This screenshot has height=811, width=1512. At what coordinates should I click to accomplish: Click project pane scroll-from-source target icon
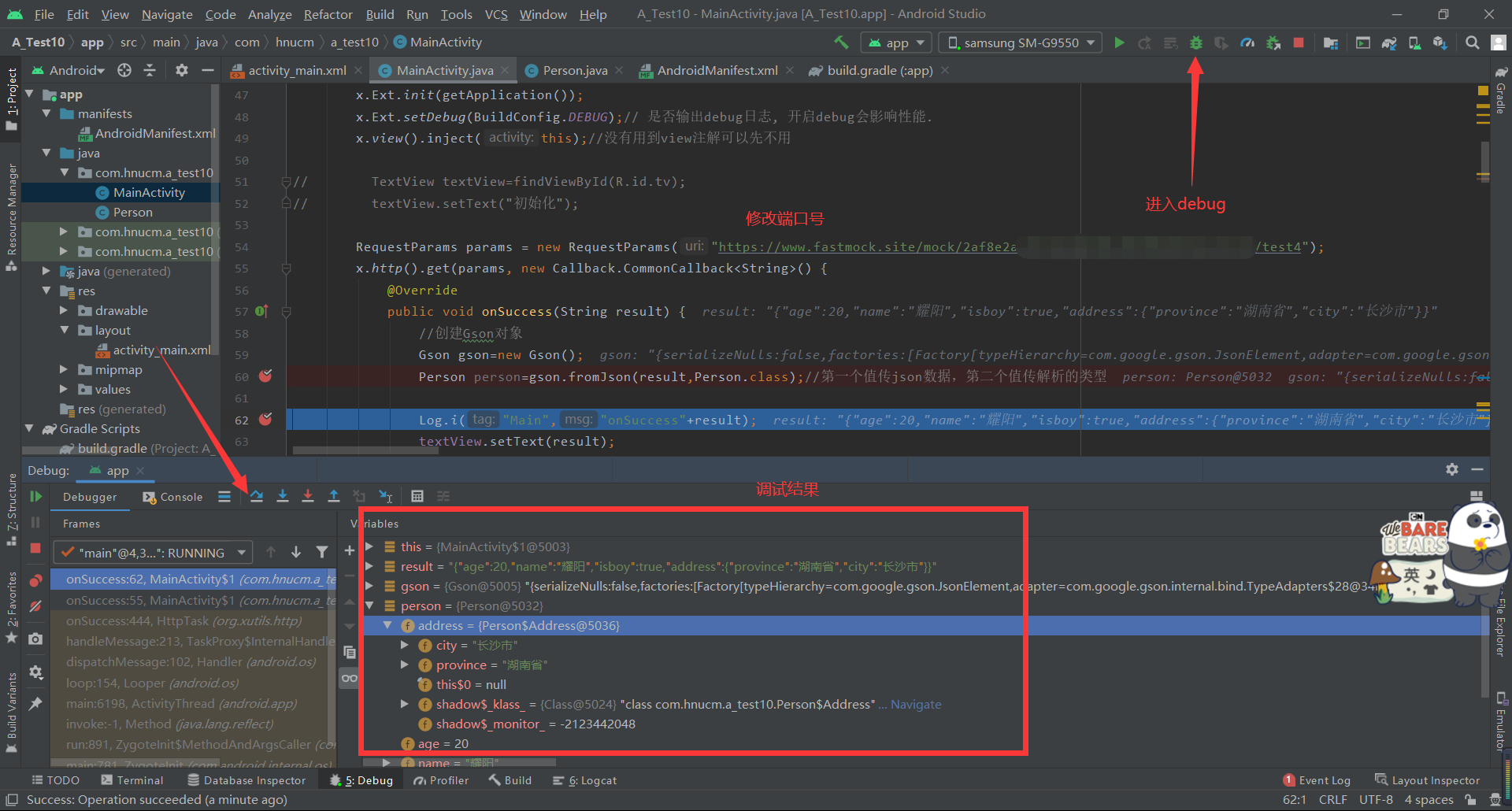pyautogui.click(x=124, y=70)
